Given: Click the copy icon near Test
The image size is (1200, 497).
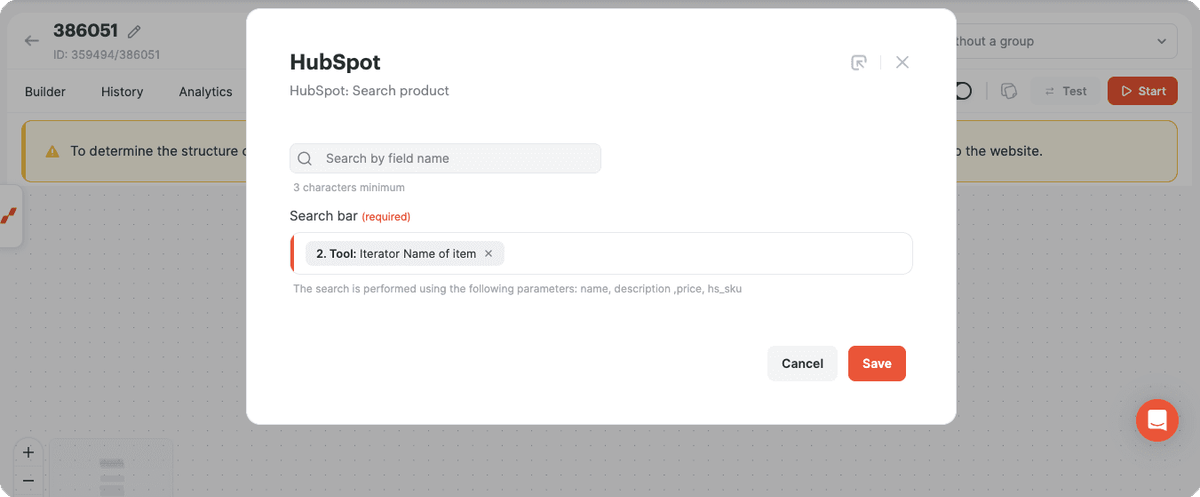Looking at the screenshot, I should 1009,91.
